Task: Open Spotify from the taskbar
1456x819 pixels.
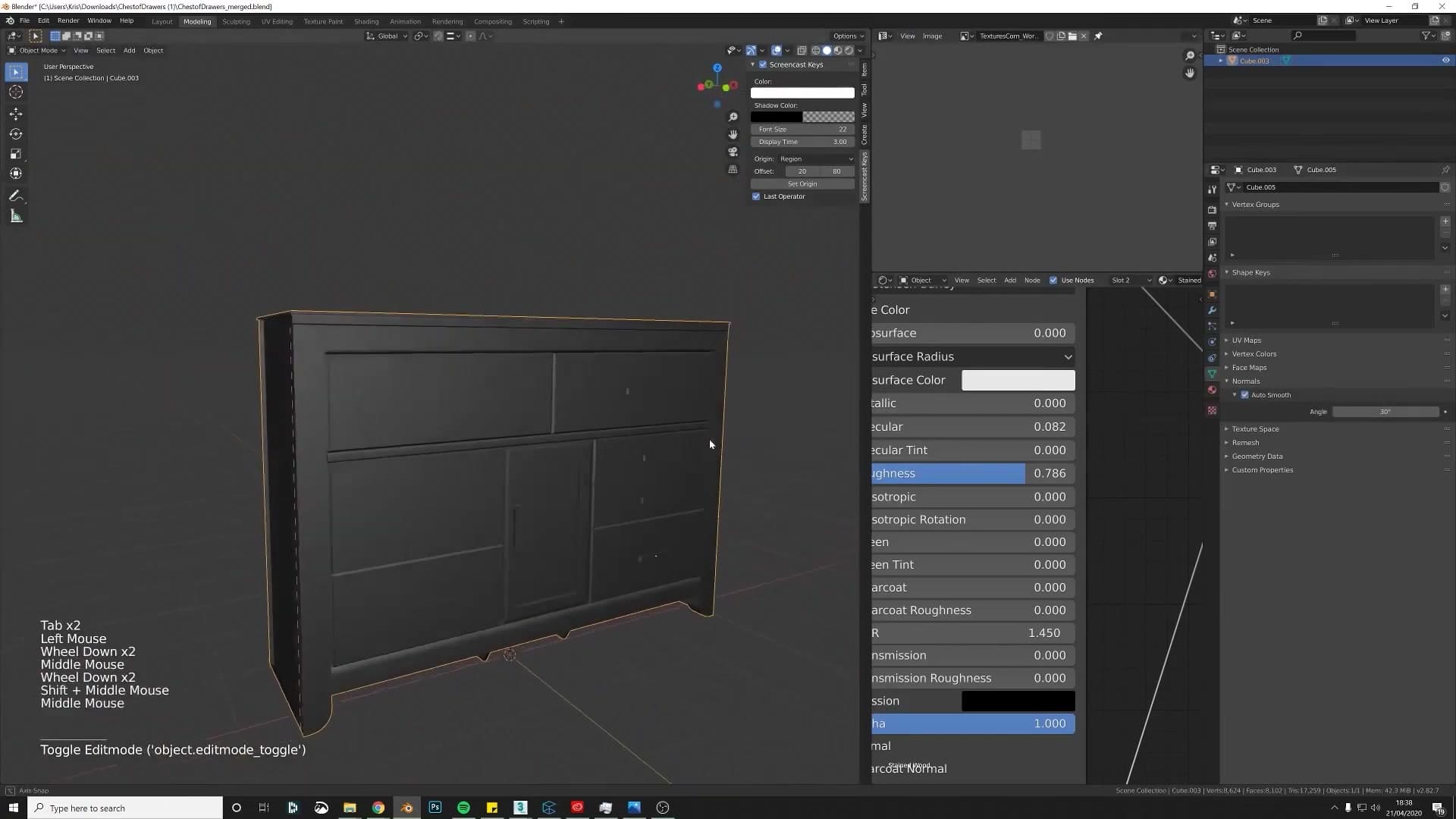Action: tap(463, 808)
